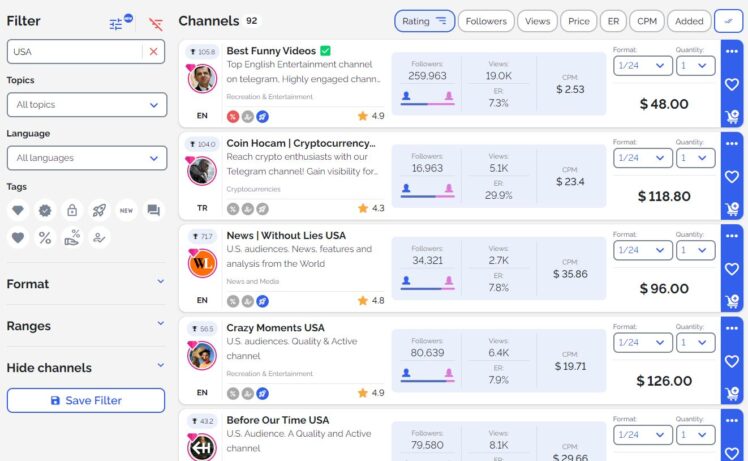The height and width of the screenshot is (461, 748).
Task: Open more options for Coin Hocam
Action: [x=732, y=143]
